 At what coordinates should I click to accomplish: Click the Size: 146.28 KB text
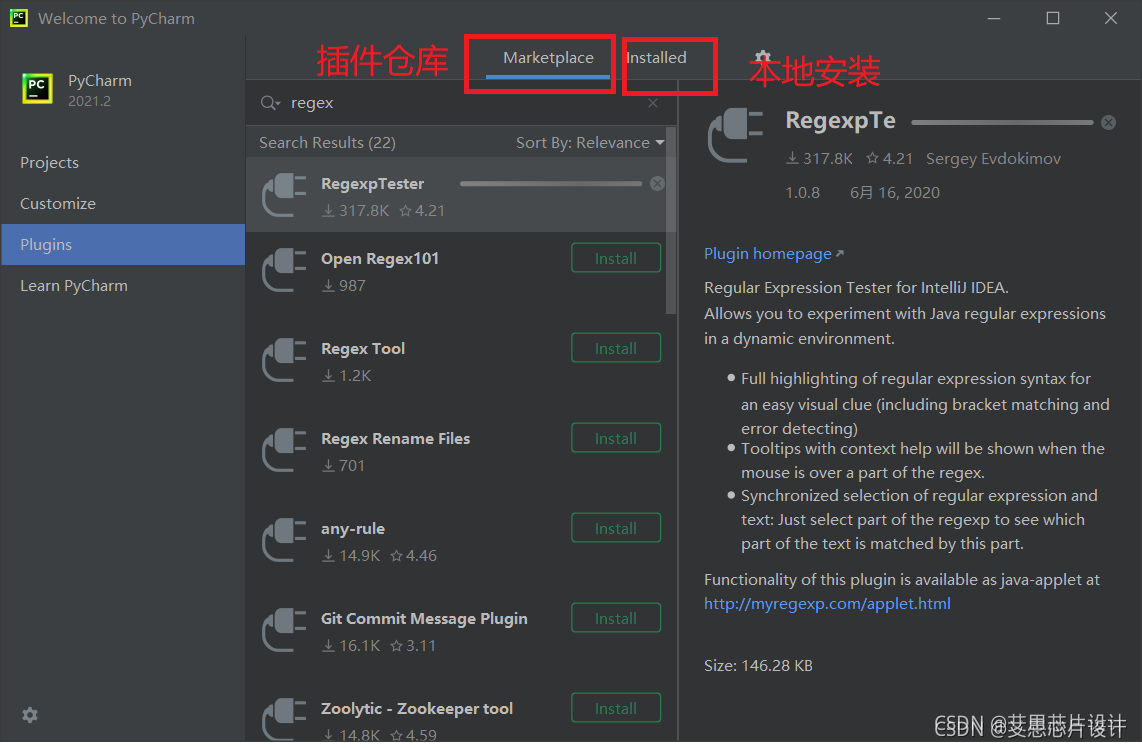coord(758,666)
